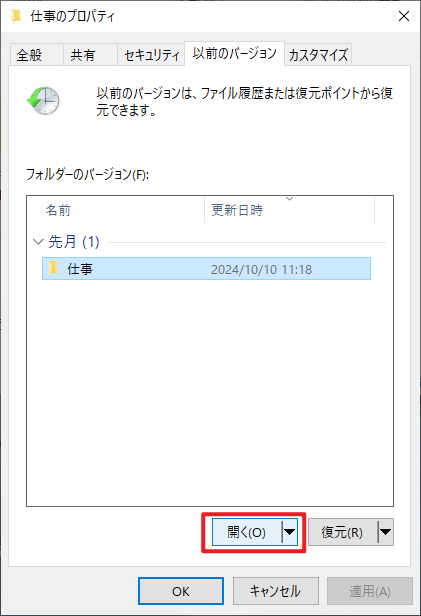Click the 先月 (1) group label
421x616 pixels.
pyautogui.click(x=74, y=242)
